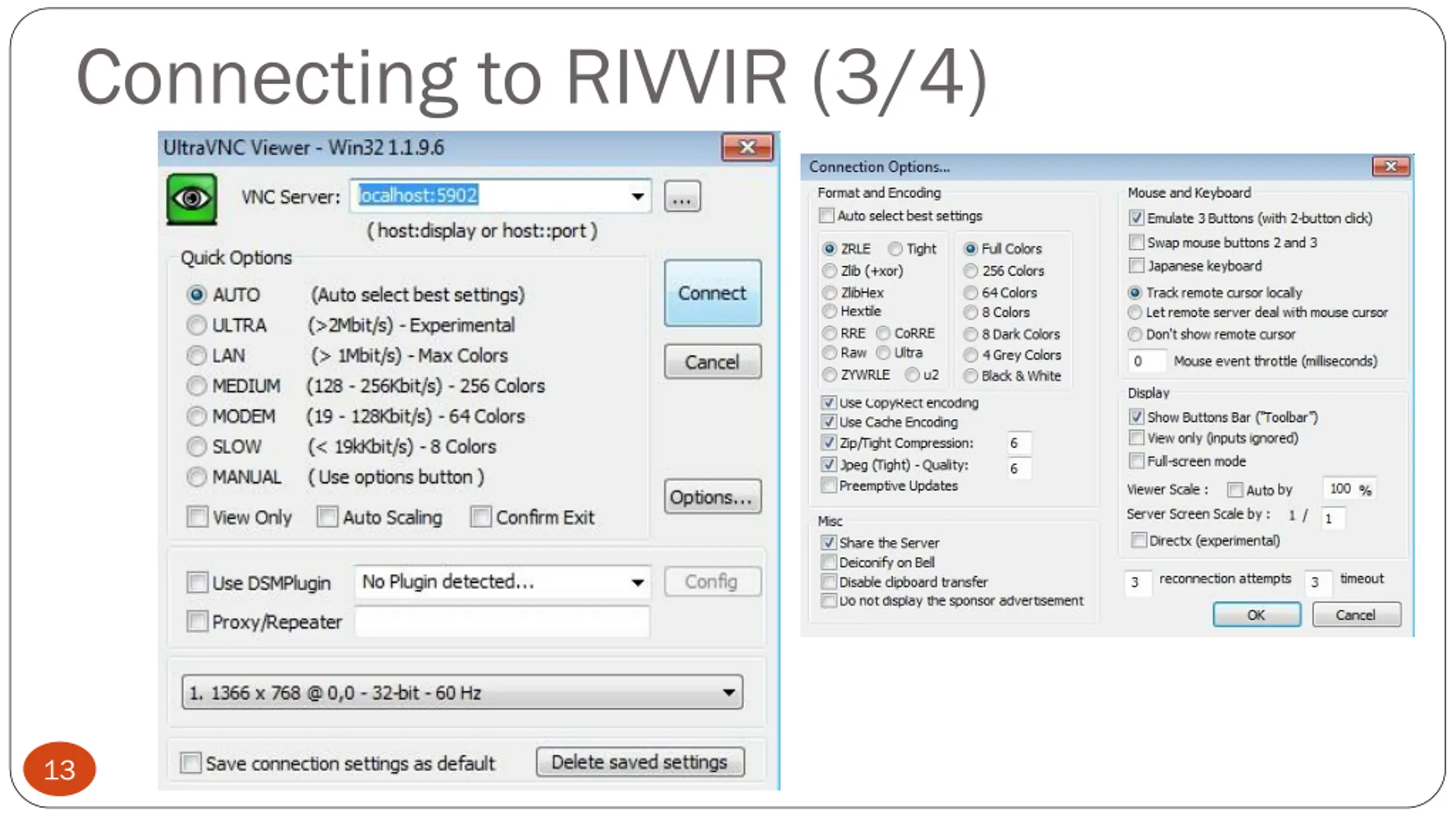This screenshot has height=819, width=1456.
Task: Enable Deiconify on Bell checkbox
Action: tap(829, 562)
